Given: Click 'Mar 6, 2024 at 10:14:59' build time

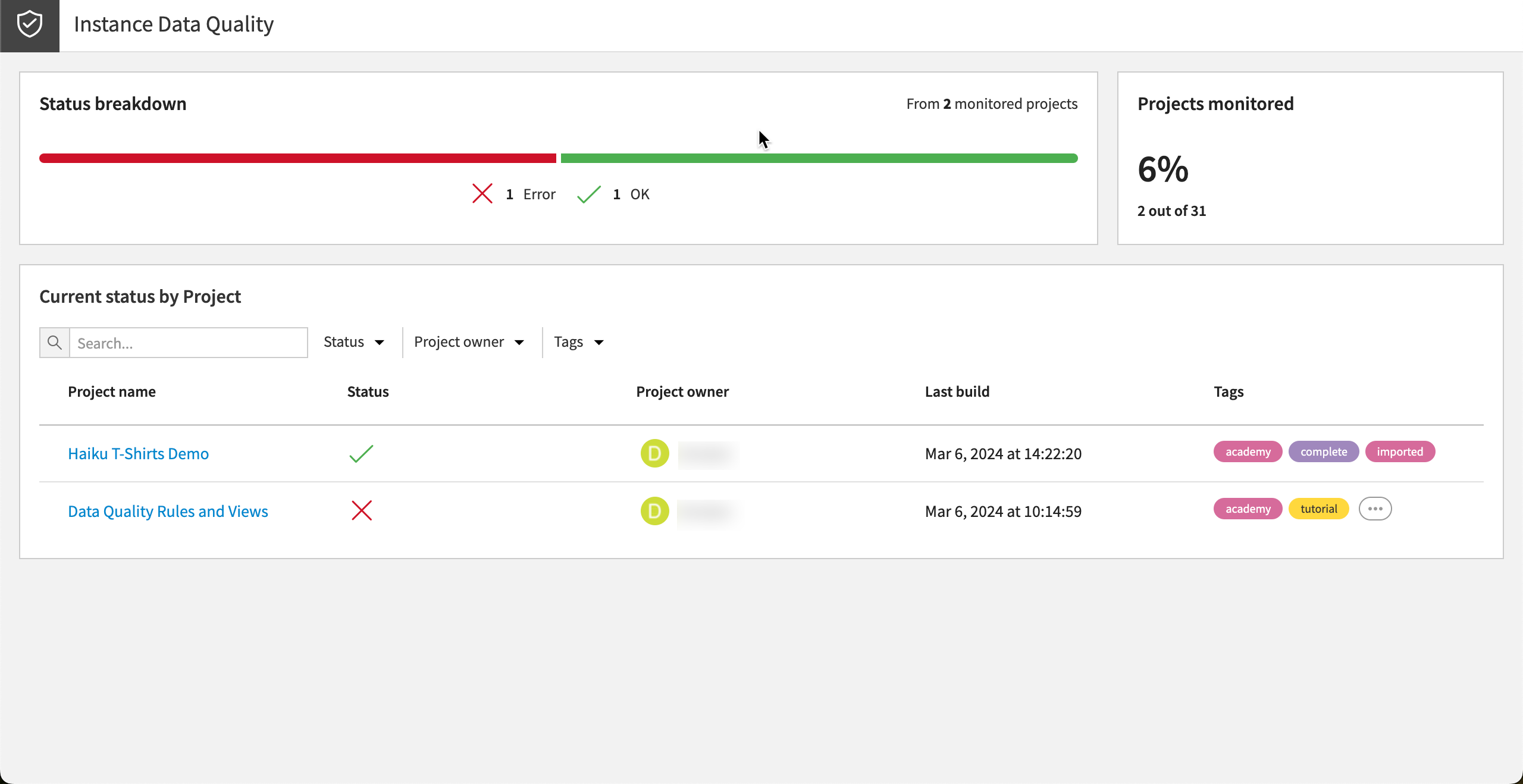Looking at the screenshot, I should tap(1003, 512).
